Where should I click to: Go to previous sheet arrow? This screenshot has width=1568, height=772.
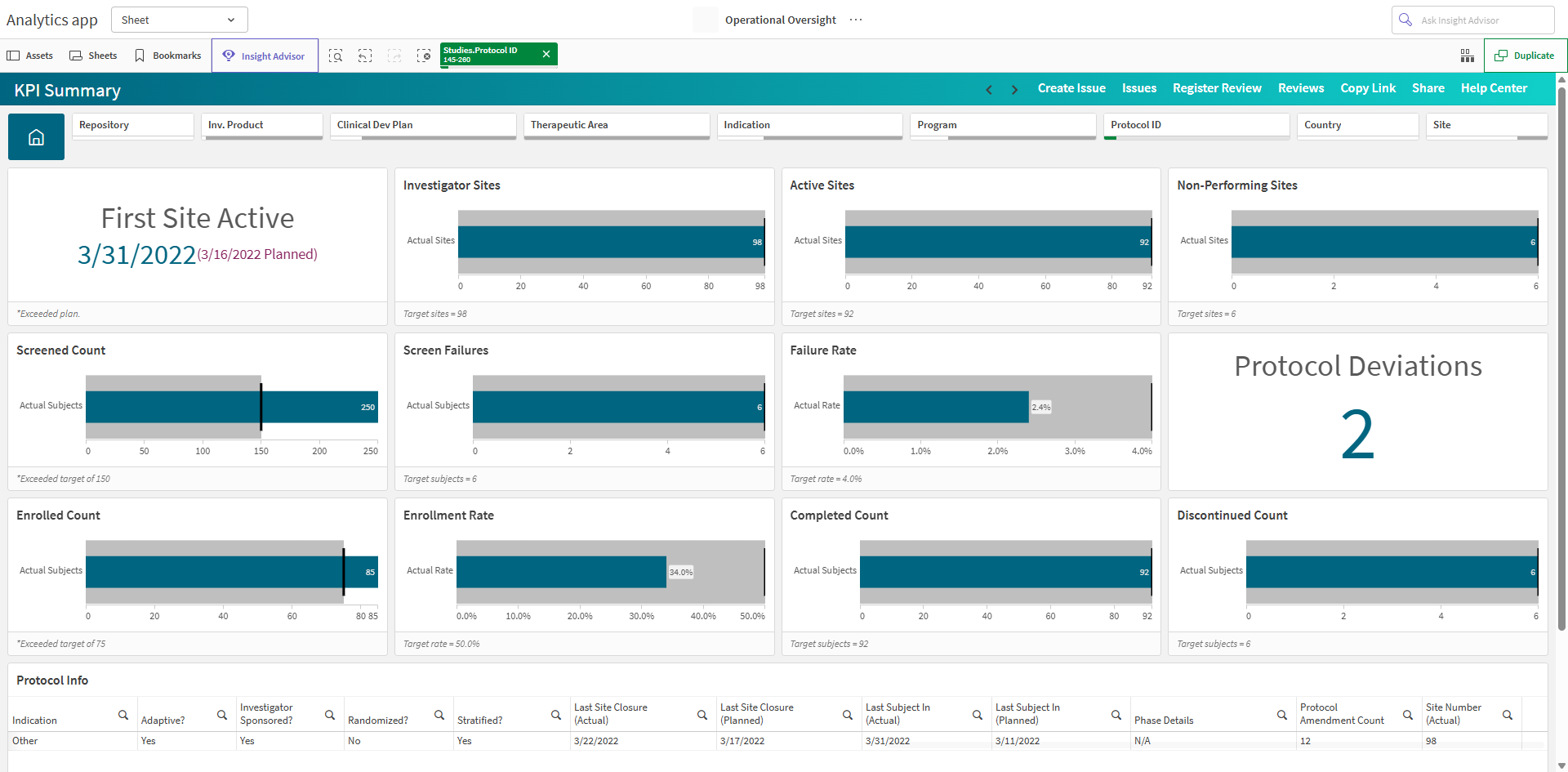[x=989, y=89]
